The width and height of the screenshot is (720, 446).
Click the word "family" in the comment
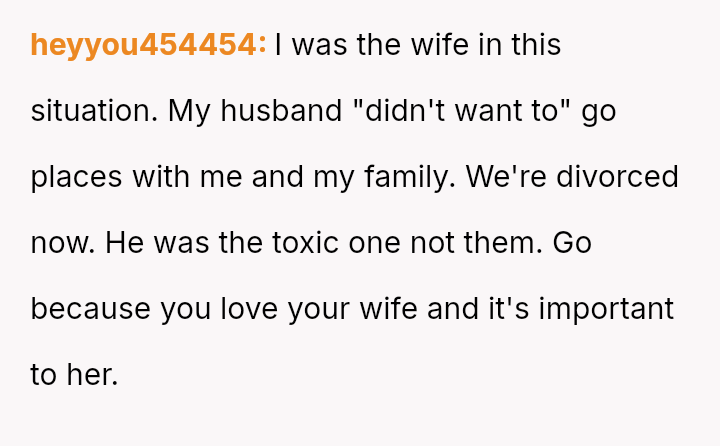409,177
